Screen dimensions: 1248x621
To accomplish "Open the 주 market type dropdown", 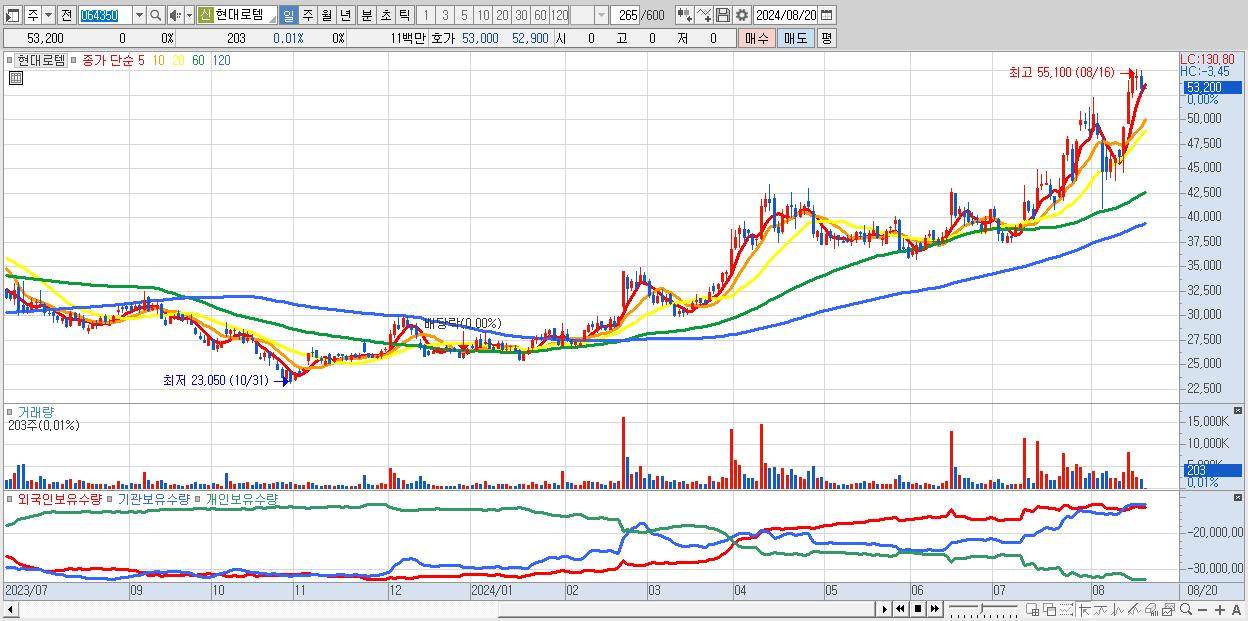I will (x=48, y=15).
